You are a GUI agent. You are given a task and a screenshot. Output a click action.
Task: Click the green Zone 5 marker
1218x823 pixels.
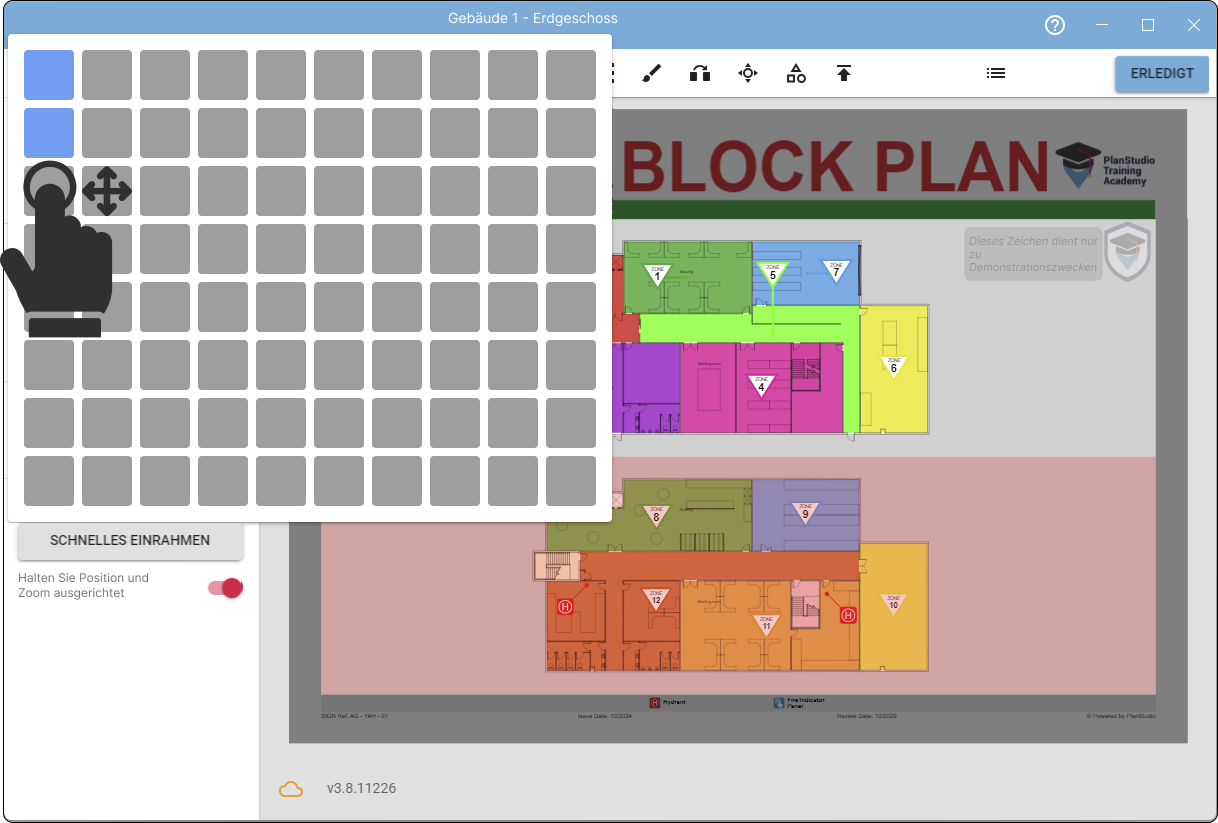pos(772,272)
